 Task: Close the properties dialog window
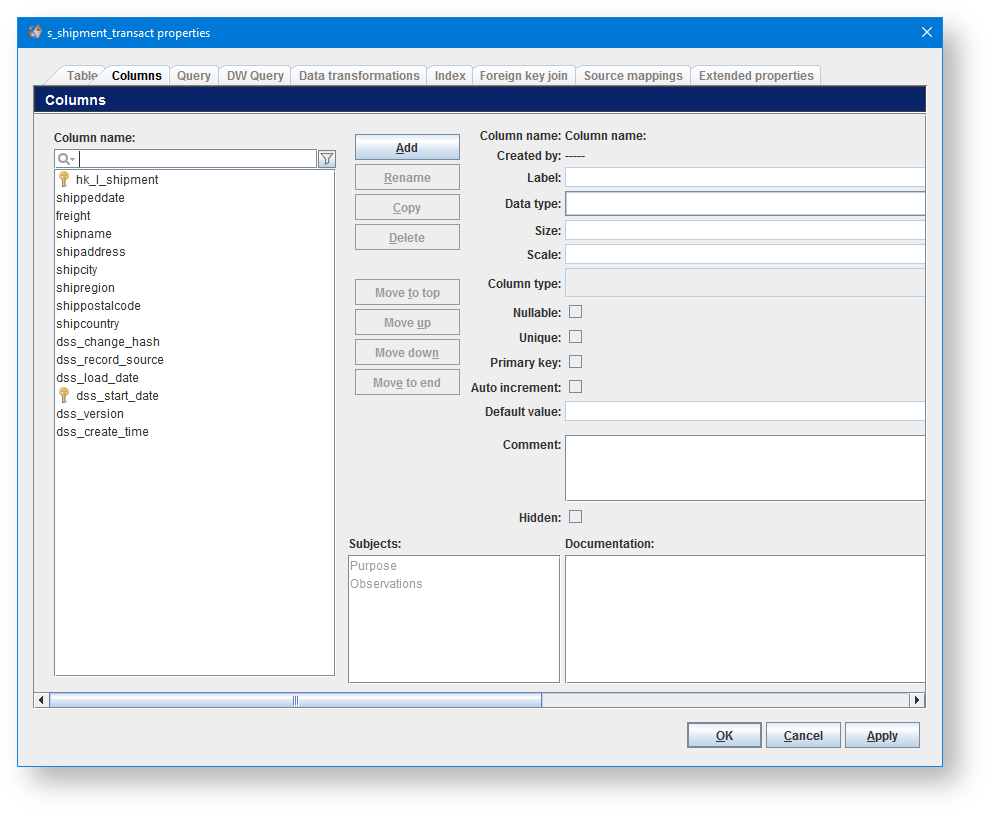(x=926, y=32)
